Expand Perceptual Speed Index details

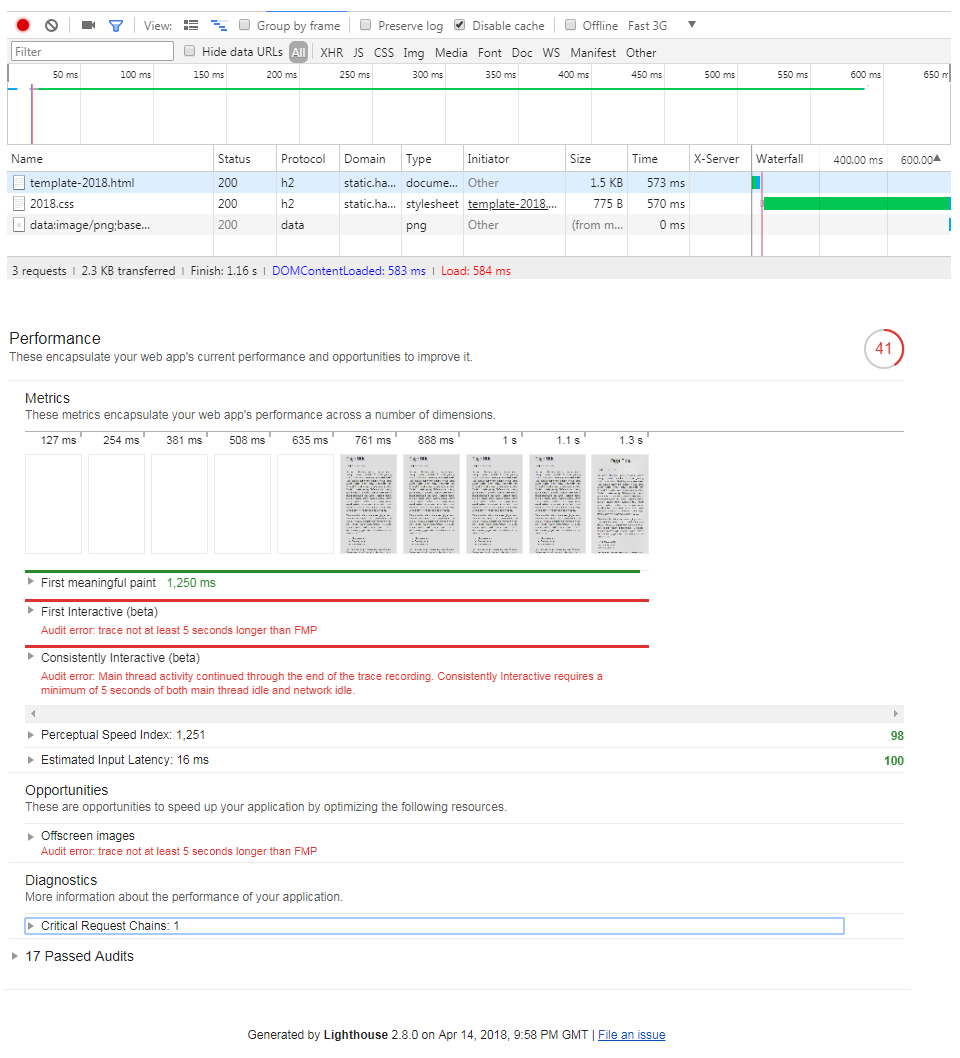tap(30, 735)
